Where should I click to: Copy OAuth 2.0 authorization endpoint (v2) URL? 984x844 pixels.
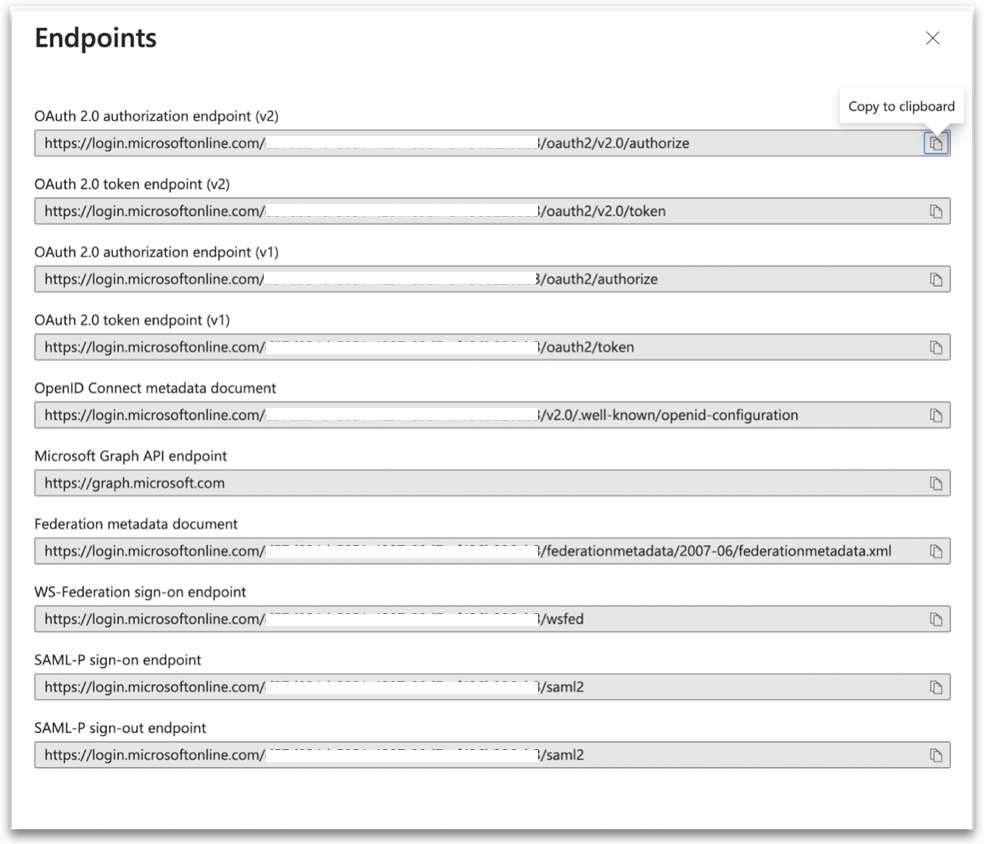click(936, 143)
